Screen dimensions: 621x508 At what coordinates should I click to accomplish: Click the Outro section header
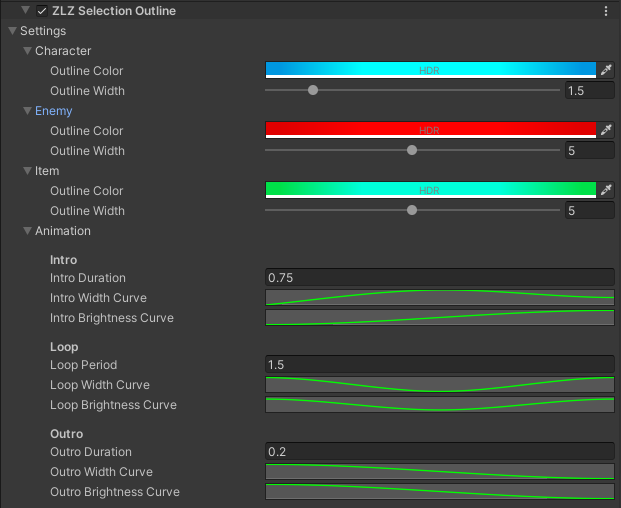(x=67, y=434)
